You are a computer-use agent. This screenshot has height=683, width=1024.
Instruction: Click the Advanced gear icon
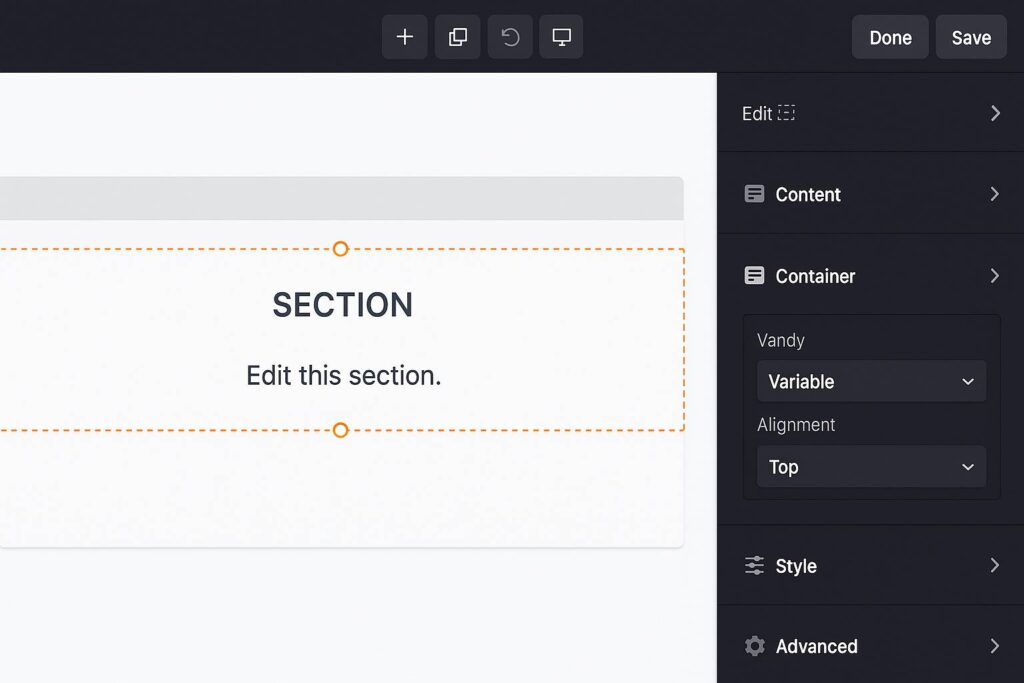tap(755, 646)
